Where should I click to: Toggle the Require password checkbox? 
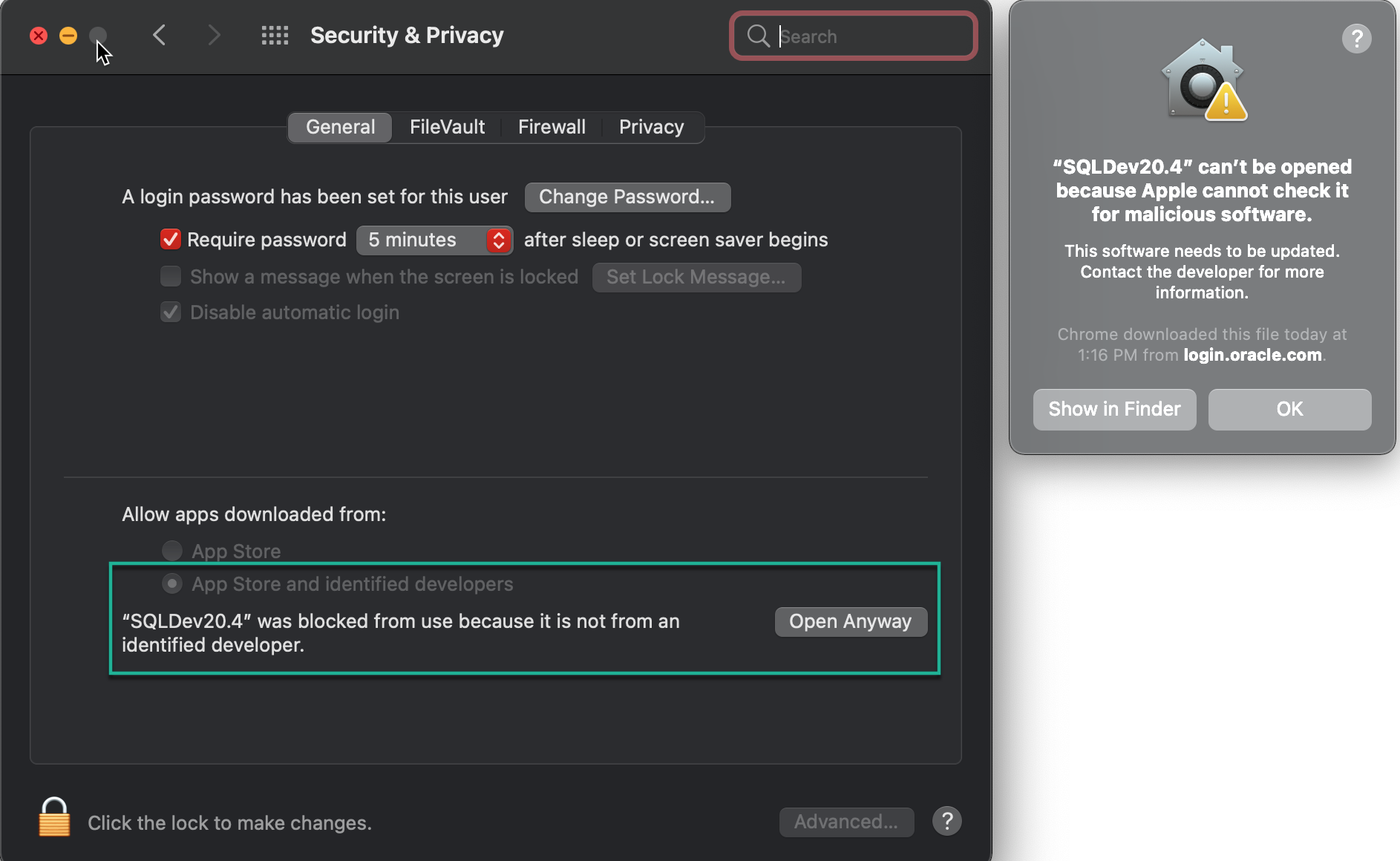tap(171, 239)
